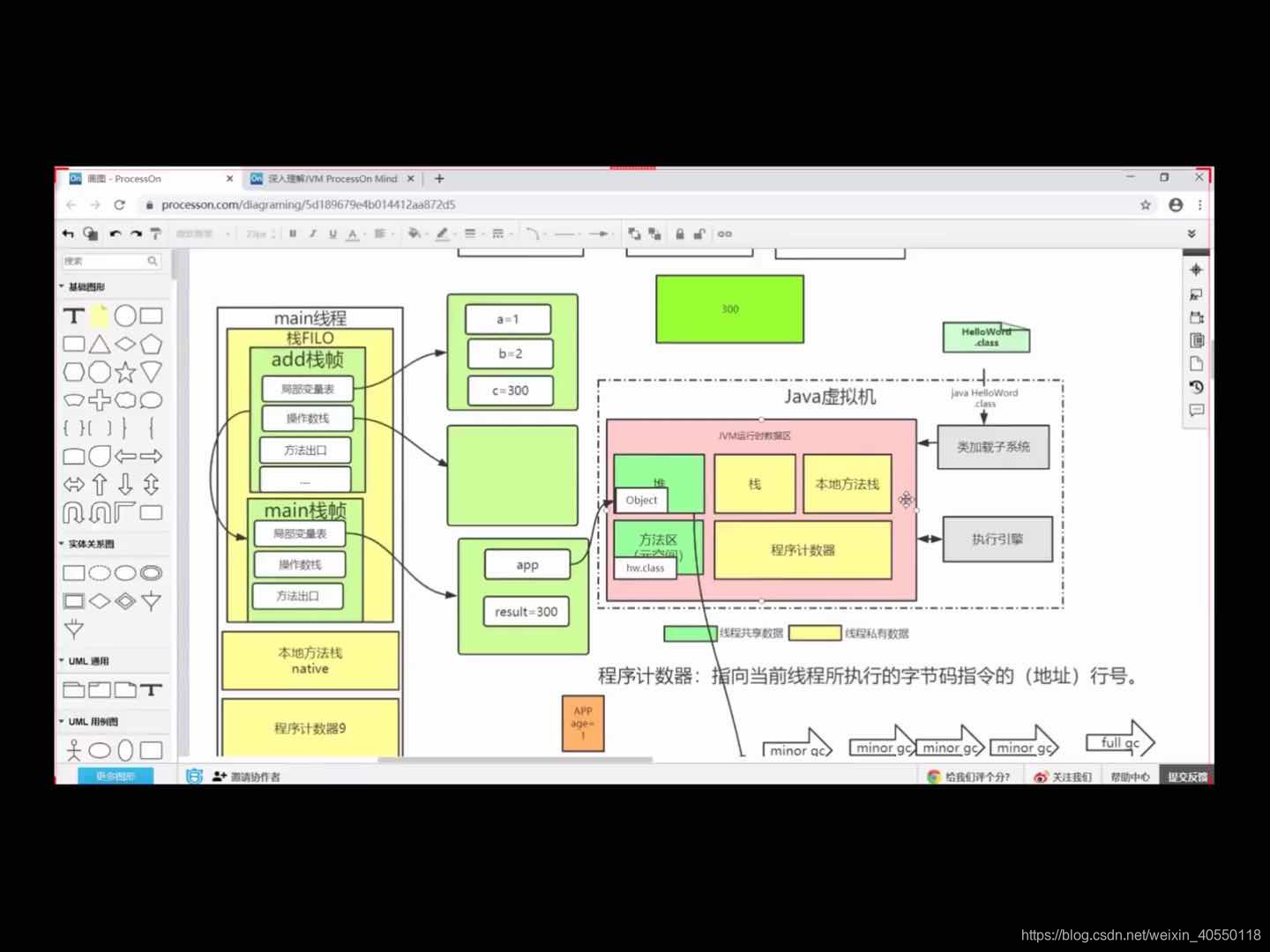Click 邀请协作者 invite collaborators

coord(246,777)
